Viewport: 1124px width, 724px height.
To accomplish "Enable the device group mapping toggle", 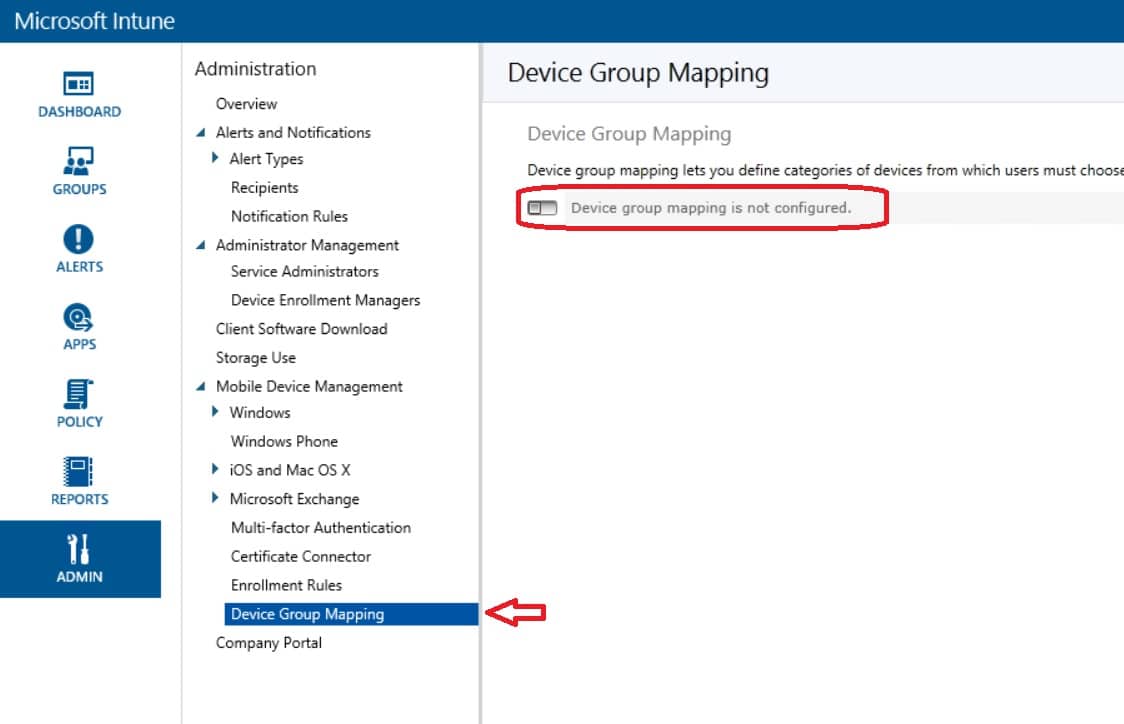I will point(543,207).
